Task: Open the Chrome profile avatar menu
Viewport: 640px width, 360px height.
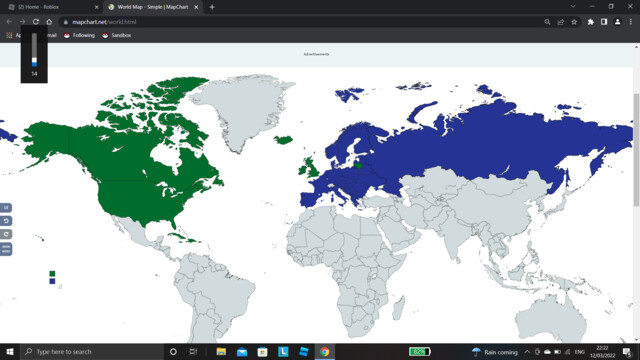Action: click(618, 22)
